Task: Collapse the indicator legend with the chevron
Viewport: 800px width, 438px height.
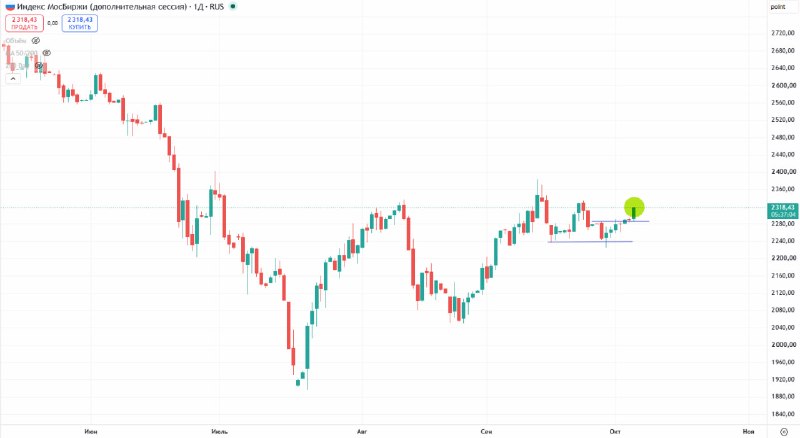Action: 13,78
